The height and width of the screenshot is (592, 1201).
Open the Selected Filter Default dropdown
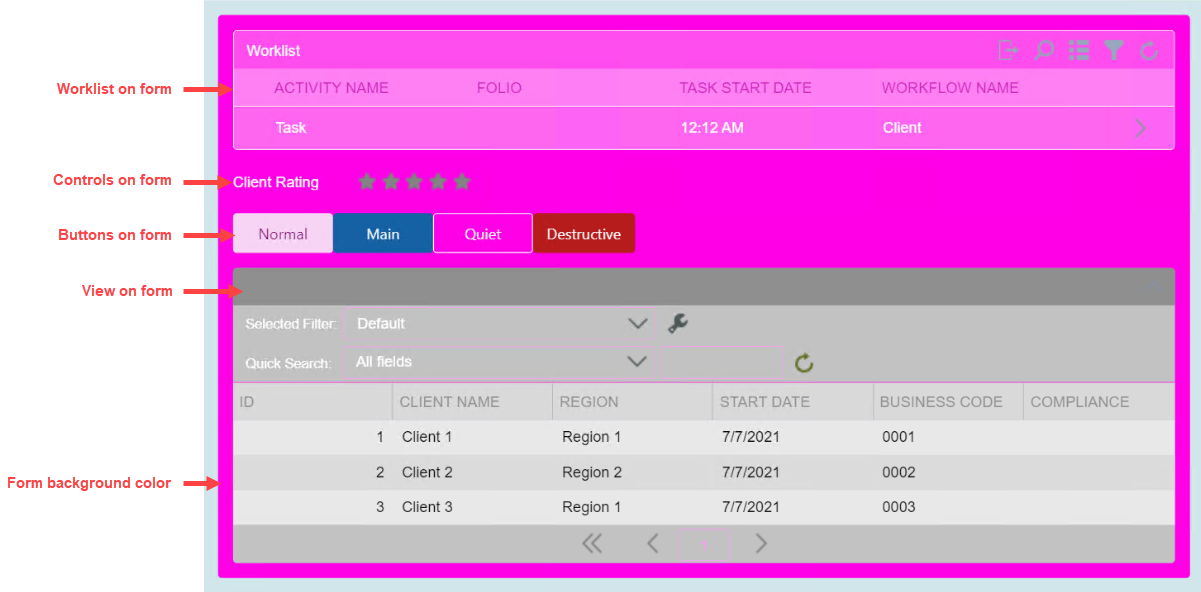pos(499,323)
